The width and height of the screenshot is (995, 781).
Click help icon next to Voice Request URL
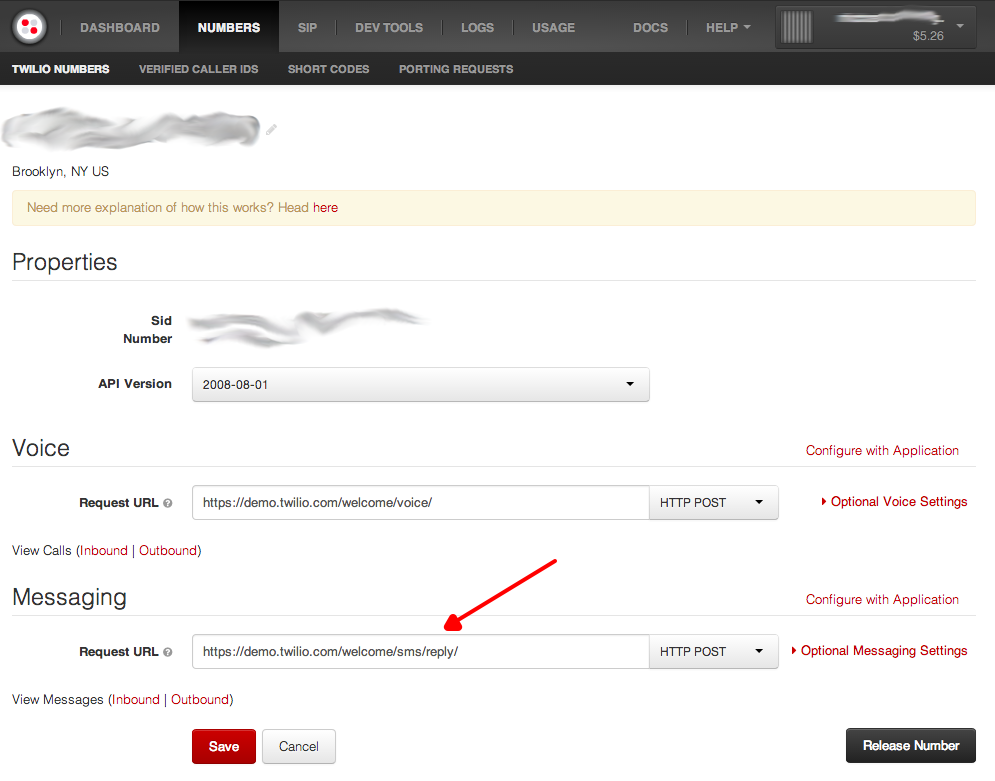coord(168,503)
